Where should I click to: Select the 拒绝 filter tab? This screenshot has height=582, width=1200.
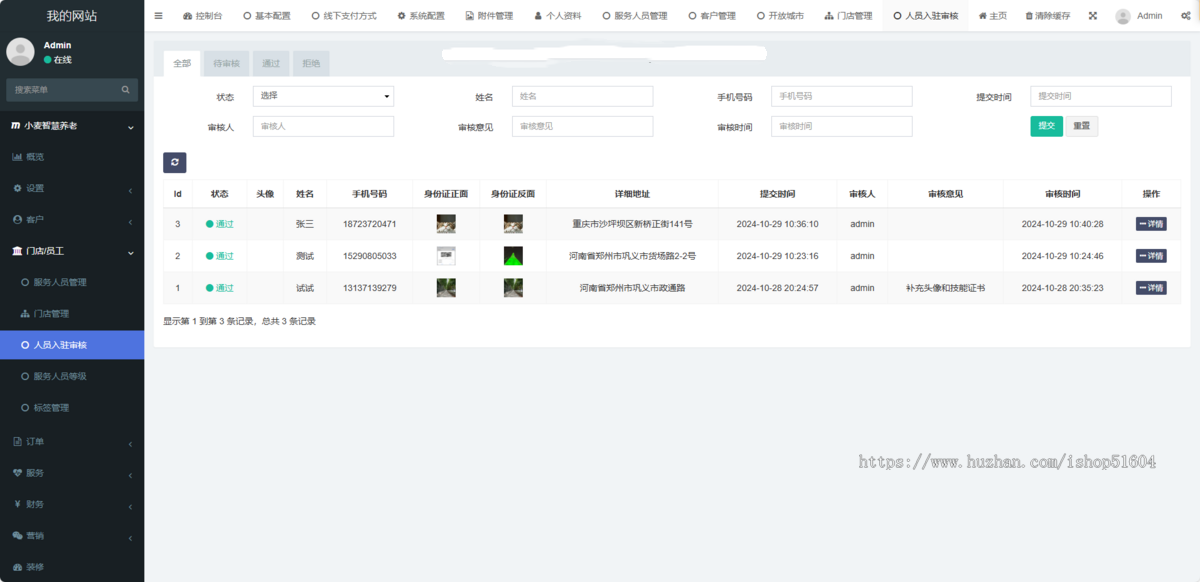click(311, 63)
